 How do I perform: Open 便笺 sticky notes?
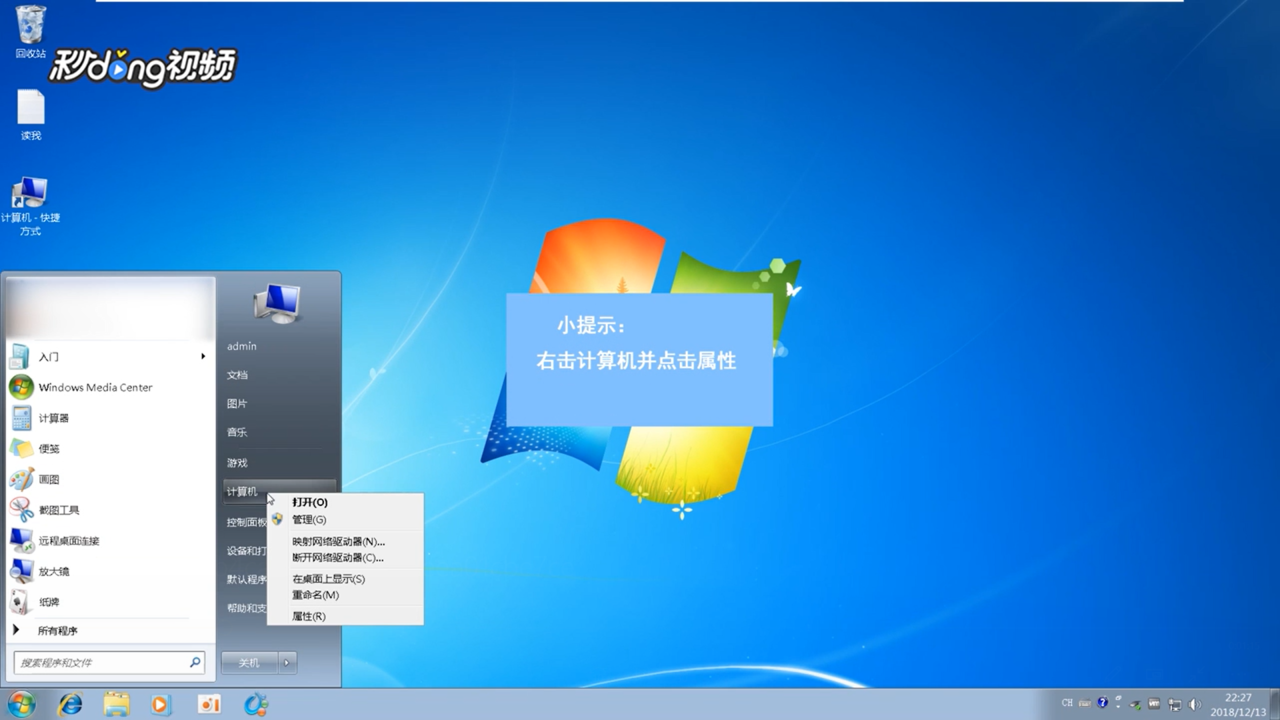click(108, 449)
